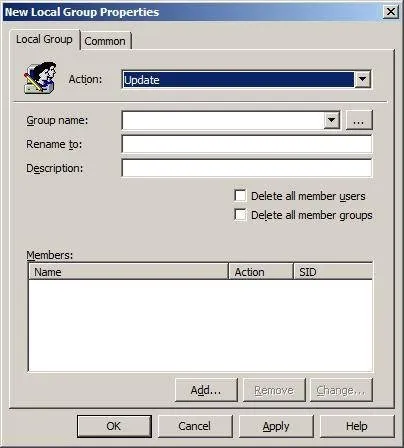Switch to the Common tab

(x=105, y=41)
